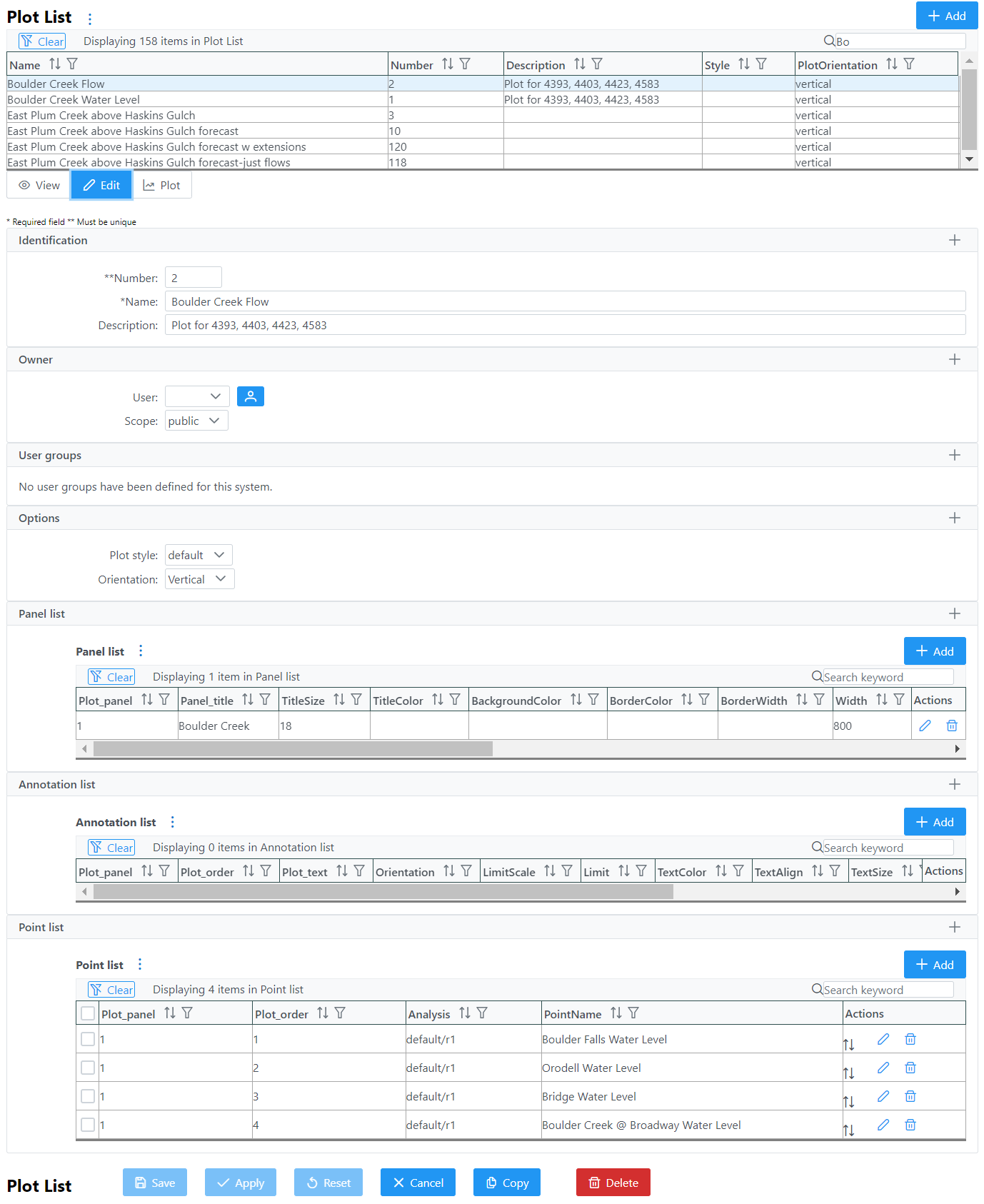Screen dimensions: 984x1204
Task: Edit the Boulder Creek panel row
Action: pos(925,726)
